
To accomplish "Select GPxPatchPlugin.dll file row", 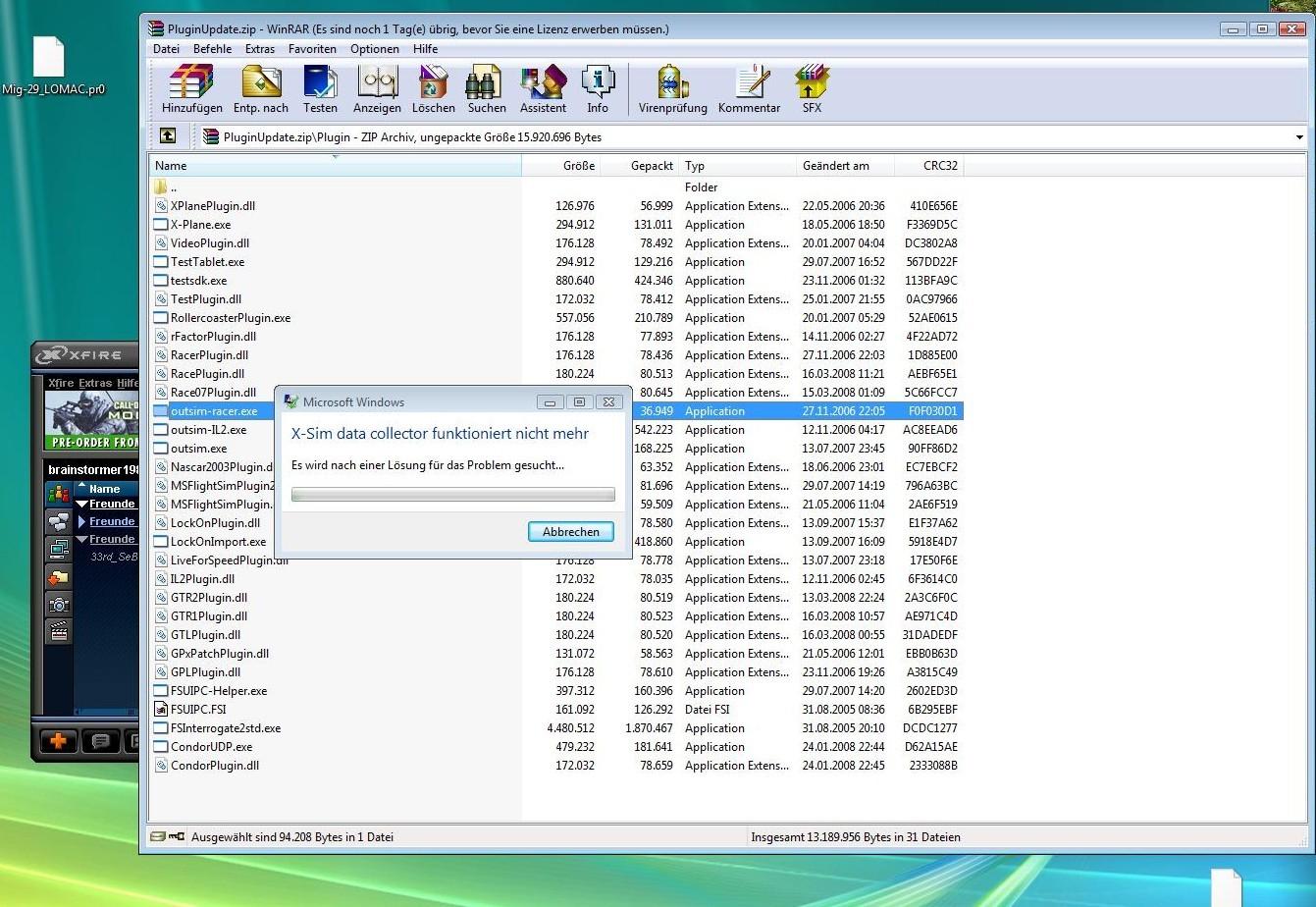I will click(x=556, y=654).
